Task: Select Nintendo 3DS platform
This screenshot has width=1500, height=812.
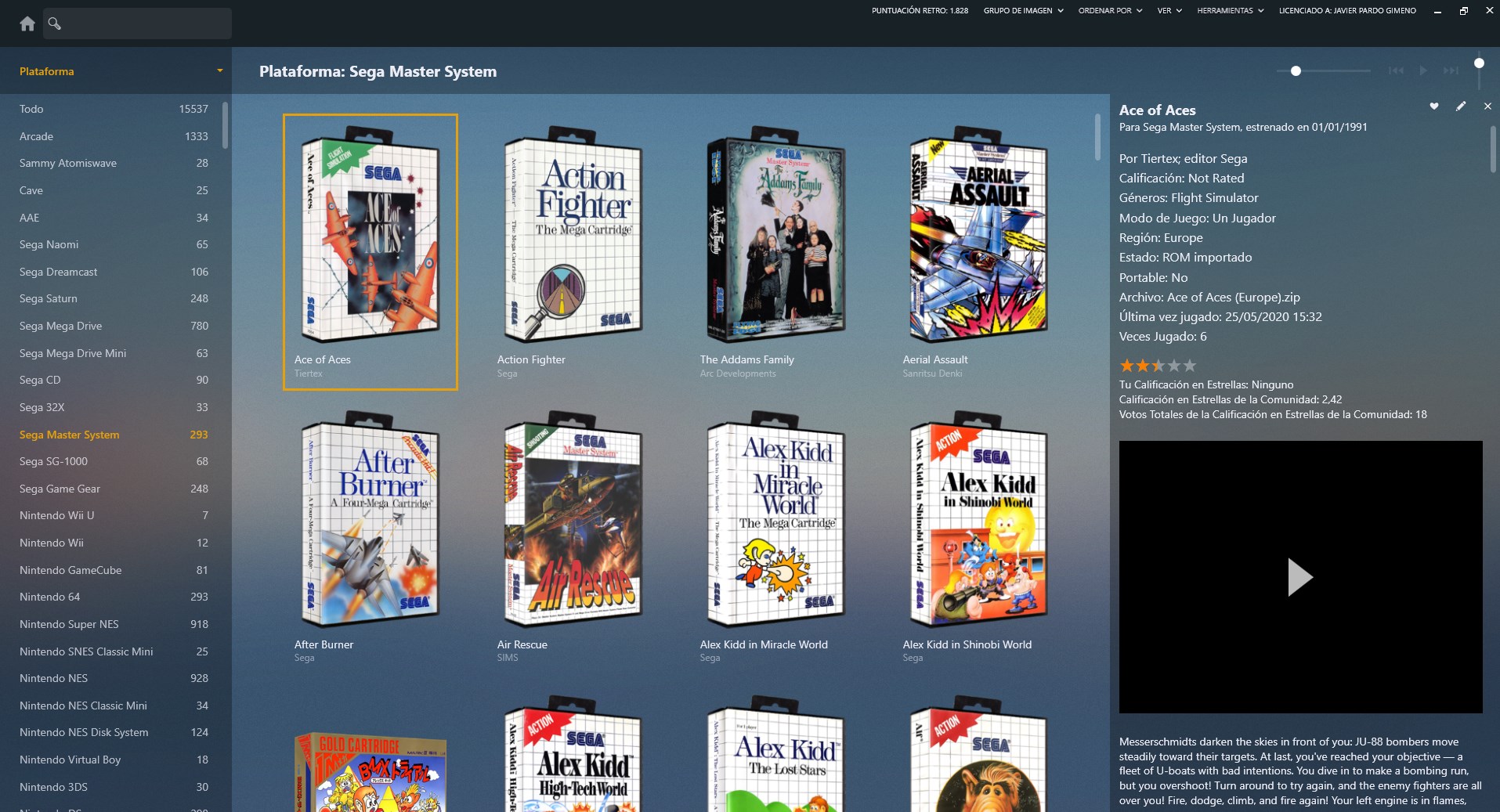Action: (114, 787)
